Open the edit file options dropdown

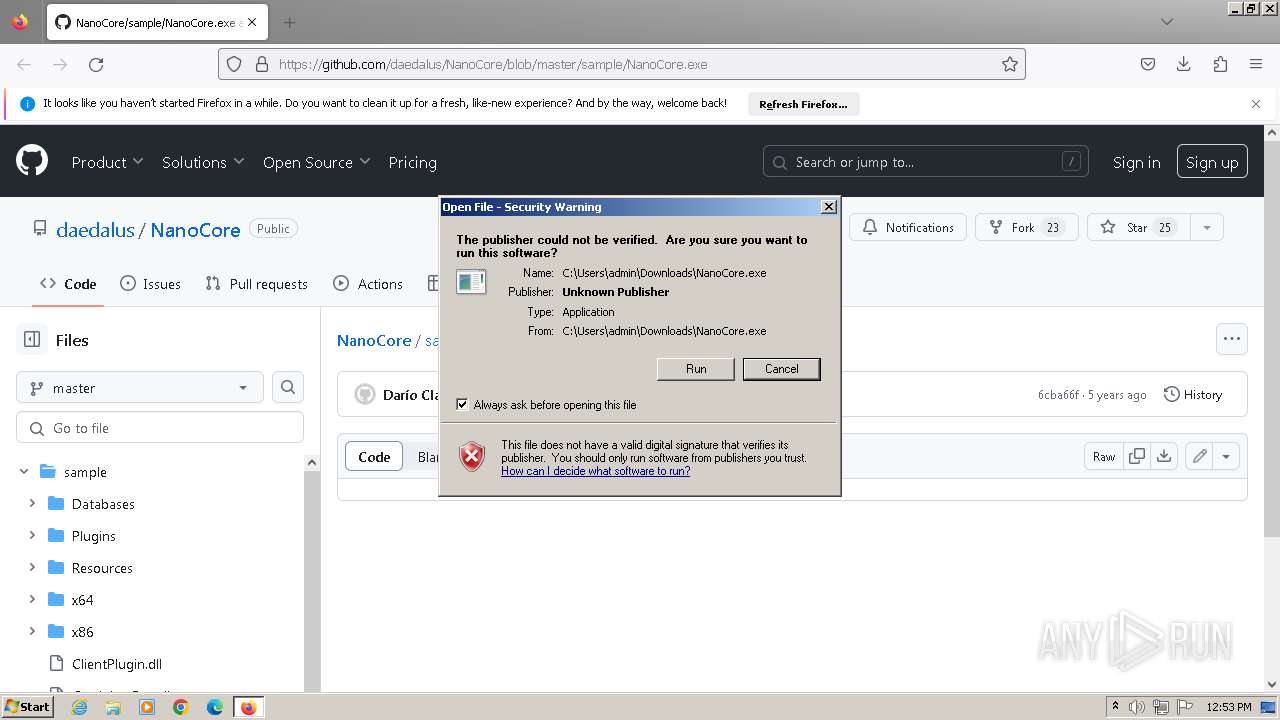pos(1226,456)
